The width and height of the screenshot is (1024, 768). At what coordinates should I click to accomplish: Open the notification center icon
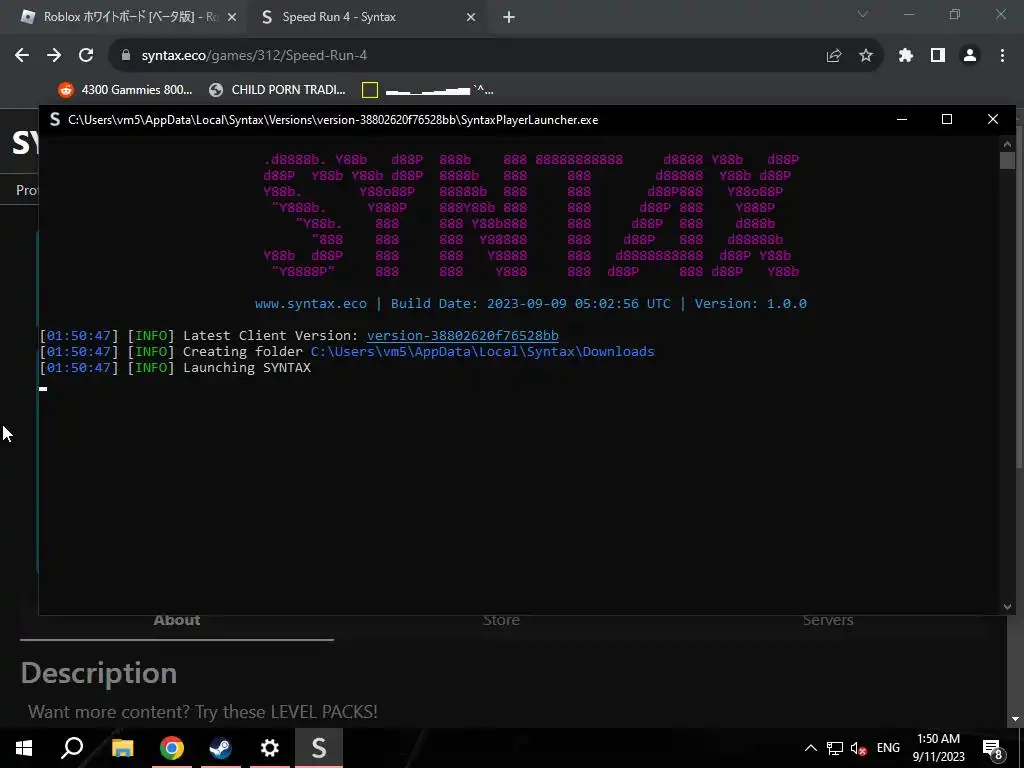(993, 748)
